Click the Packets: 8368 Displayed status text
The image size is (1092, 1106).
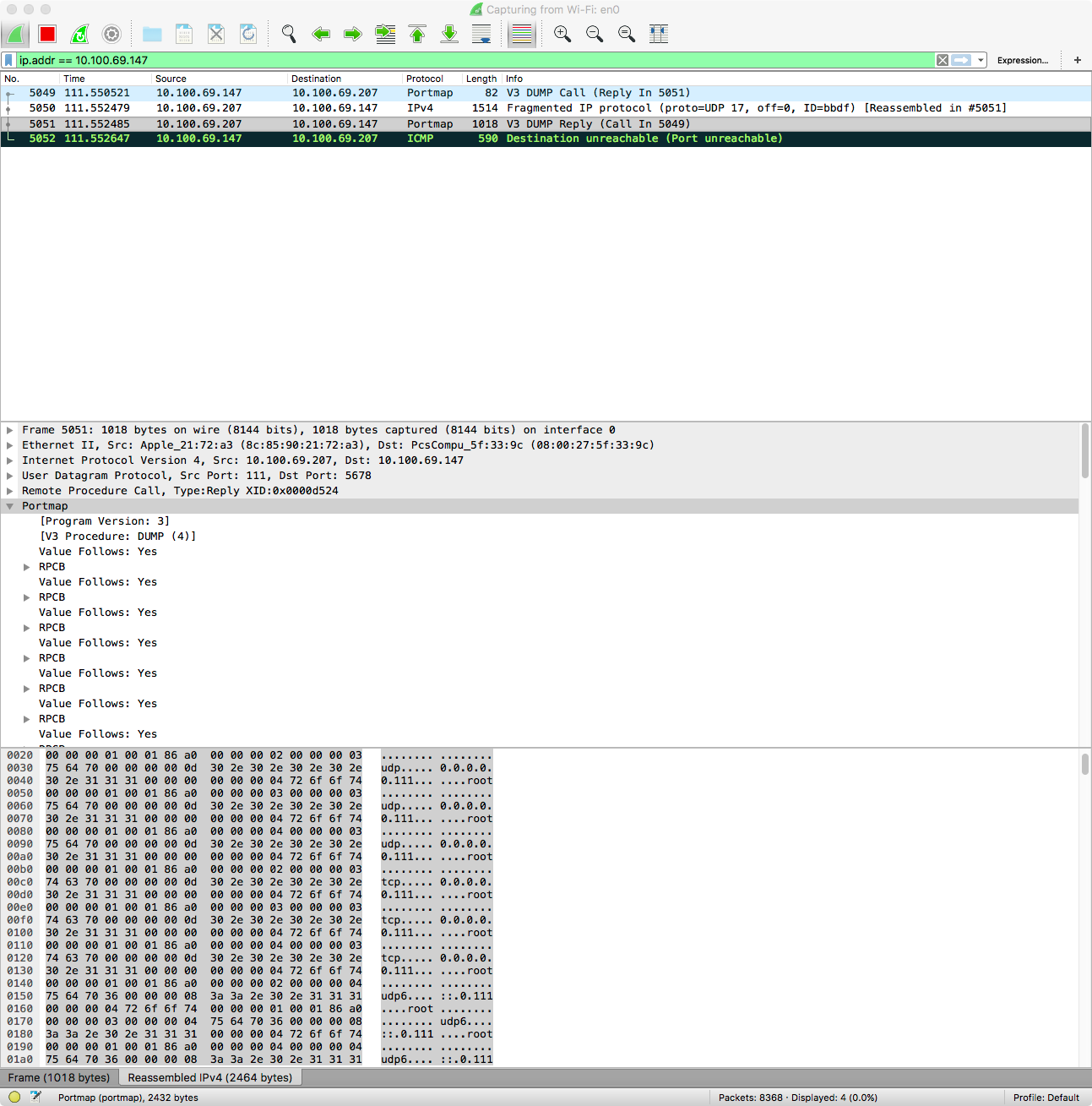click(798, 1098)
